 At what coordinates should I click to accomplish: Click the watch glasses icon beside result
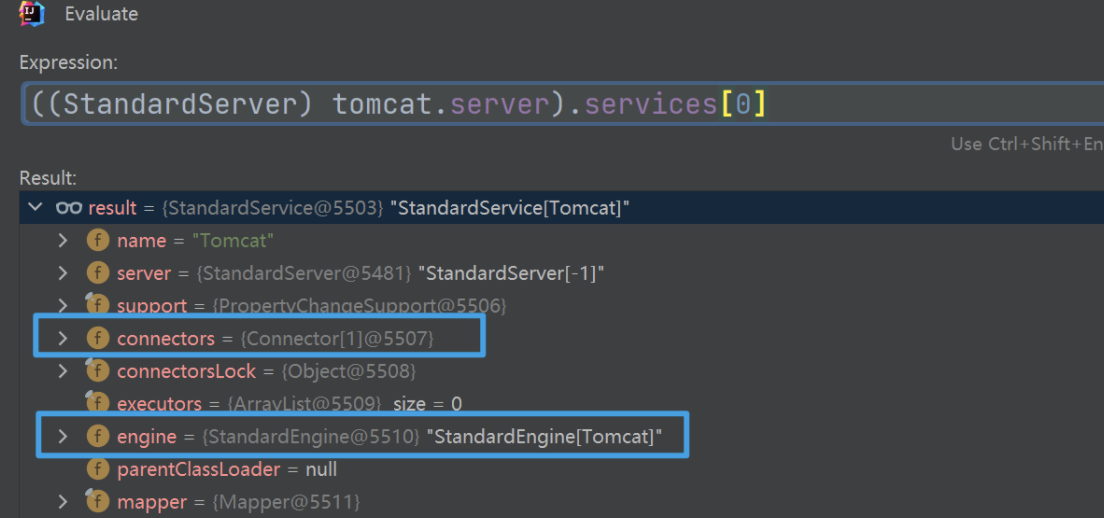coord(69,208)
